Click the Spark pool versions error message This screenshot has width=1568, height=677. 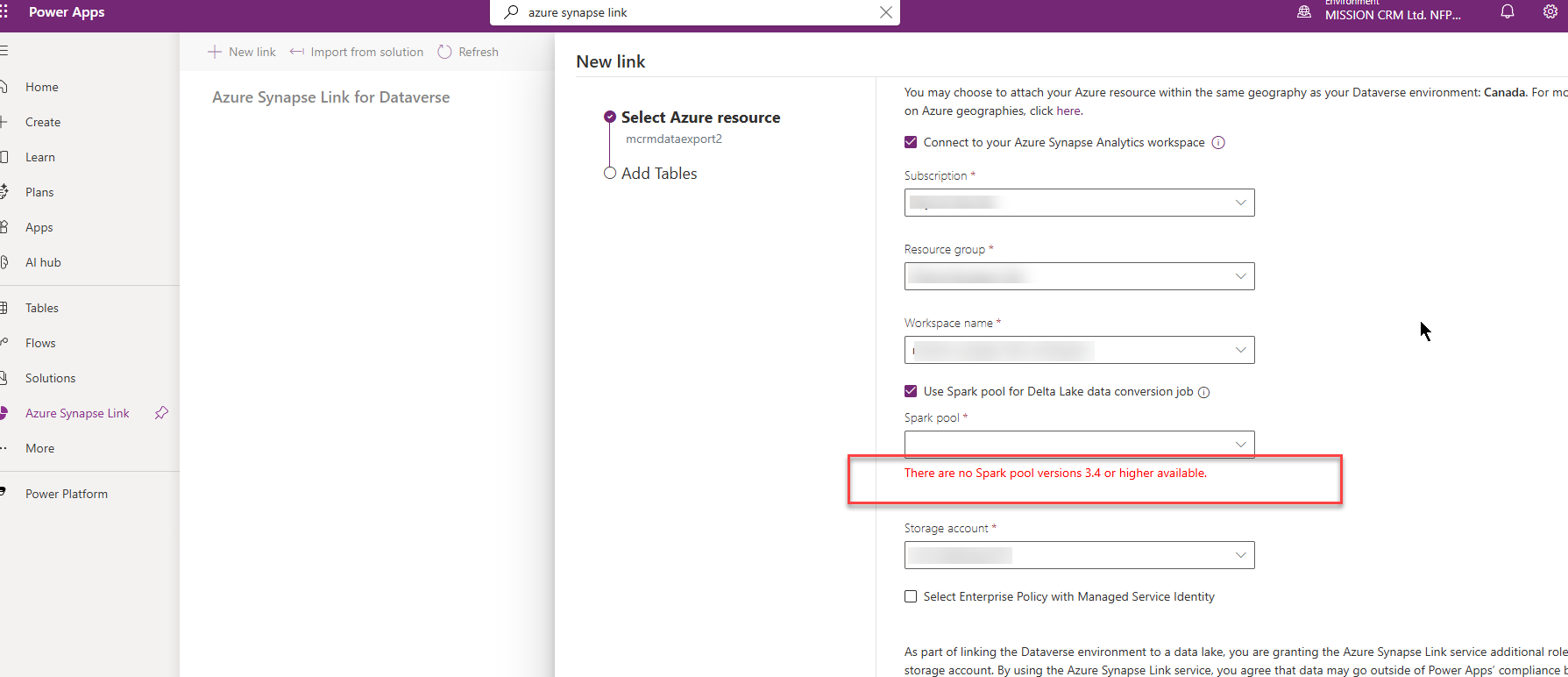1055,473
